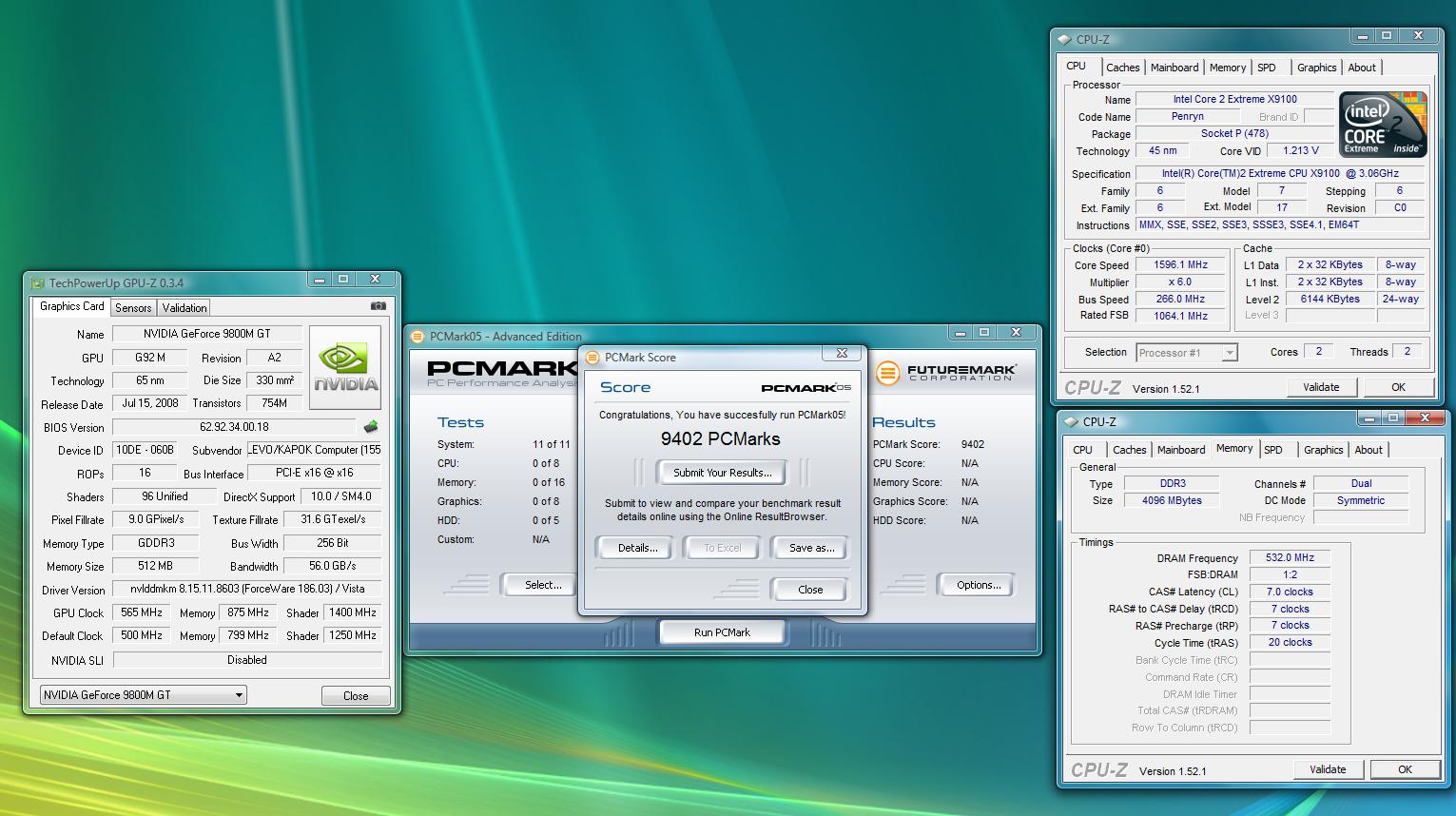
Task: Click the Cycle Time 20 clocks value
Action: [x=1290, y=642]
